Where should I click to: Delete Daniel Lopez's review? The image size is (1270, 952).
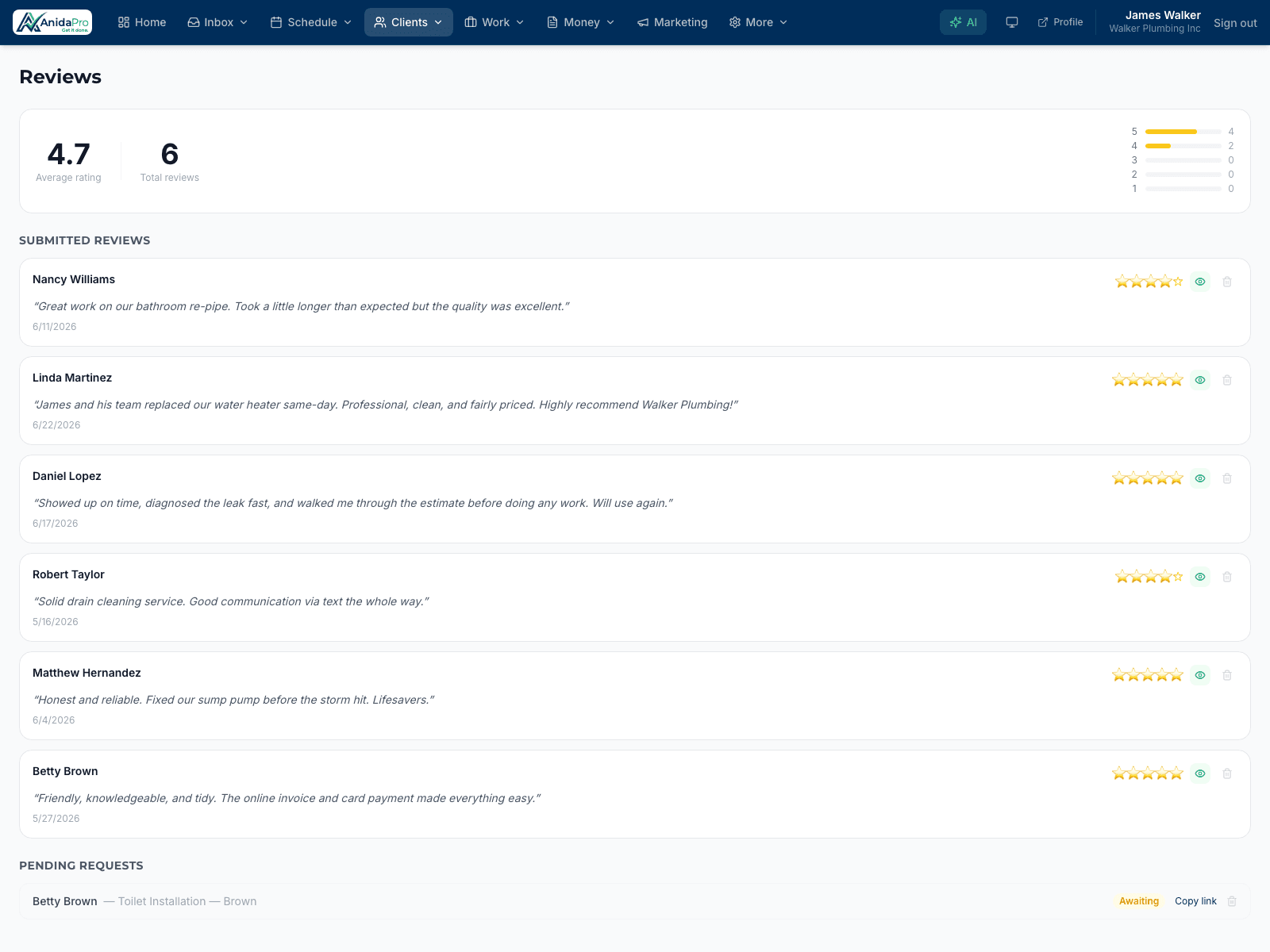point(1227,478)
